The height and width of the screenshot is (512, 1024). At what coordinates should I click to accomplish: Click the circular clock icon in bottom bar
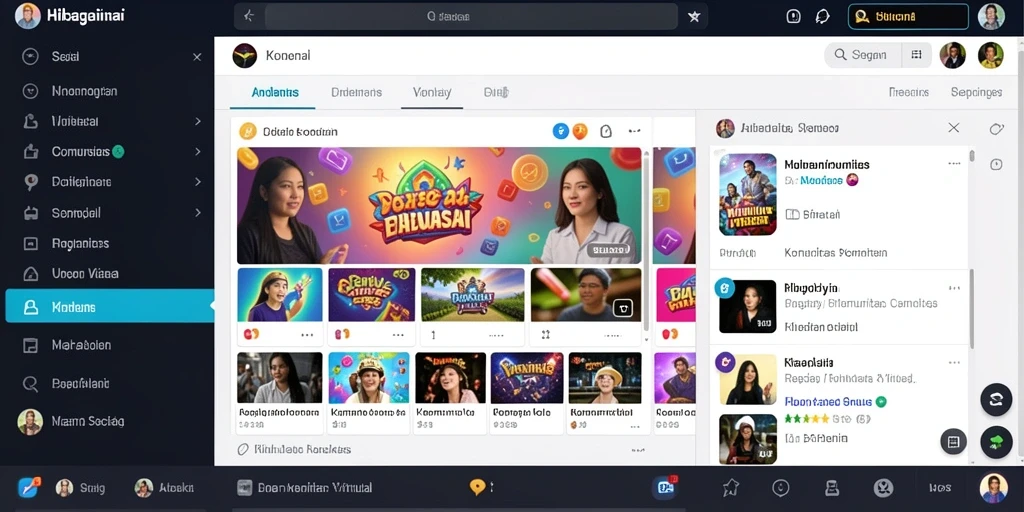pos(780,487)
